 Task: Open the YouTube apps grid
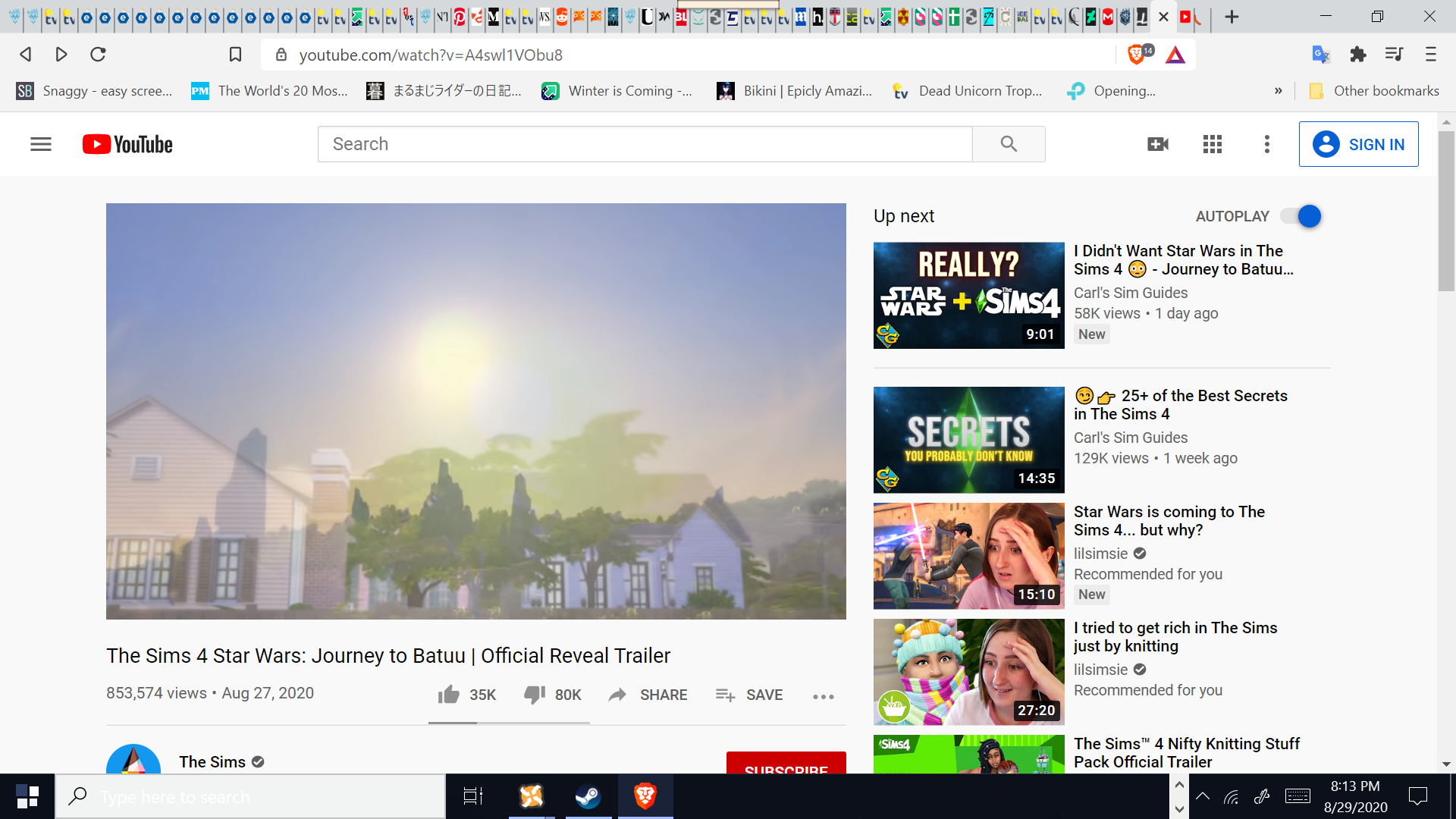pyautogui.click(x=1213, y=144)
